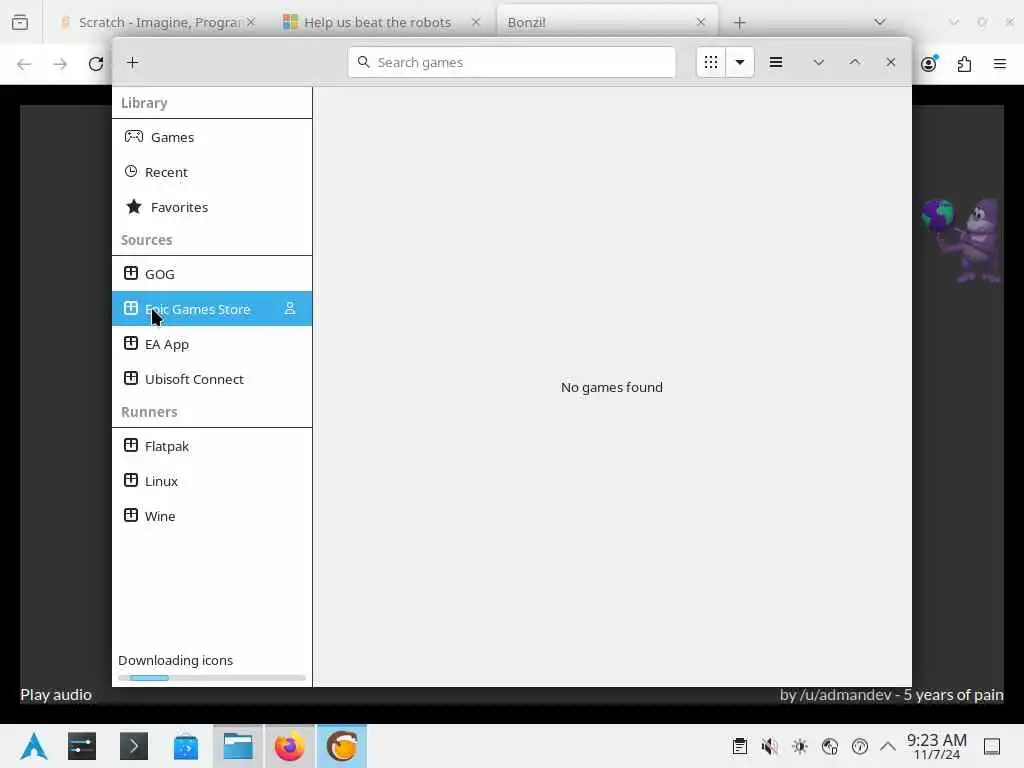Show hidden system tray icons
The height and width of the screenshot is (768, 1024).
pyautogui.click(x=888, y=746)
